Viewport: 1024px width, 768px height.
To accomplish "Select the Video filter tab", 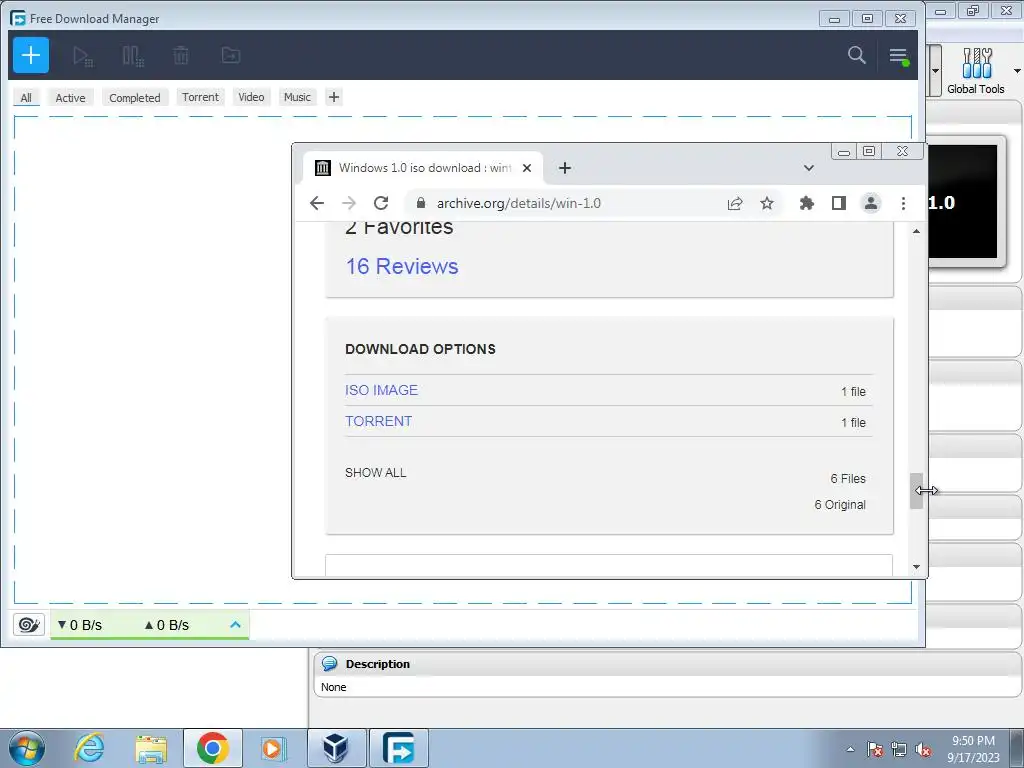I will pyautogui.click(x=251, y=97).
